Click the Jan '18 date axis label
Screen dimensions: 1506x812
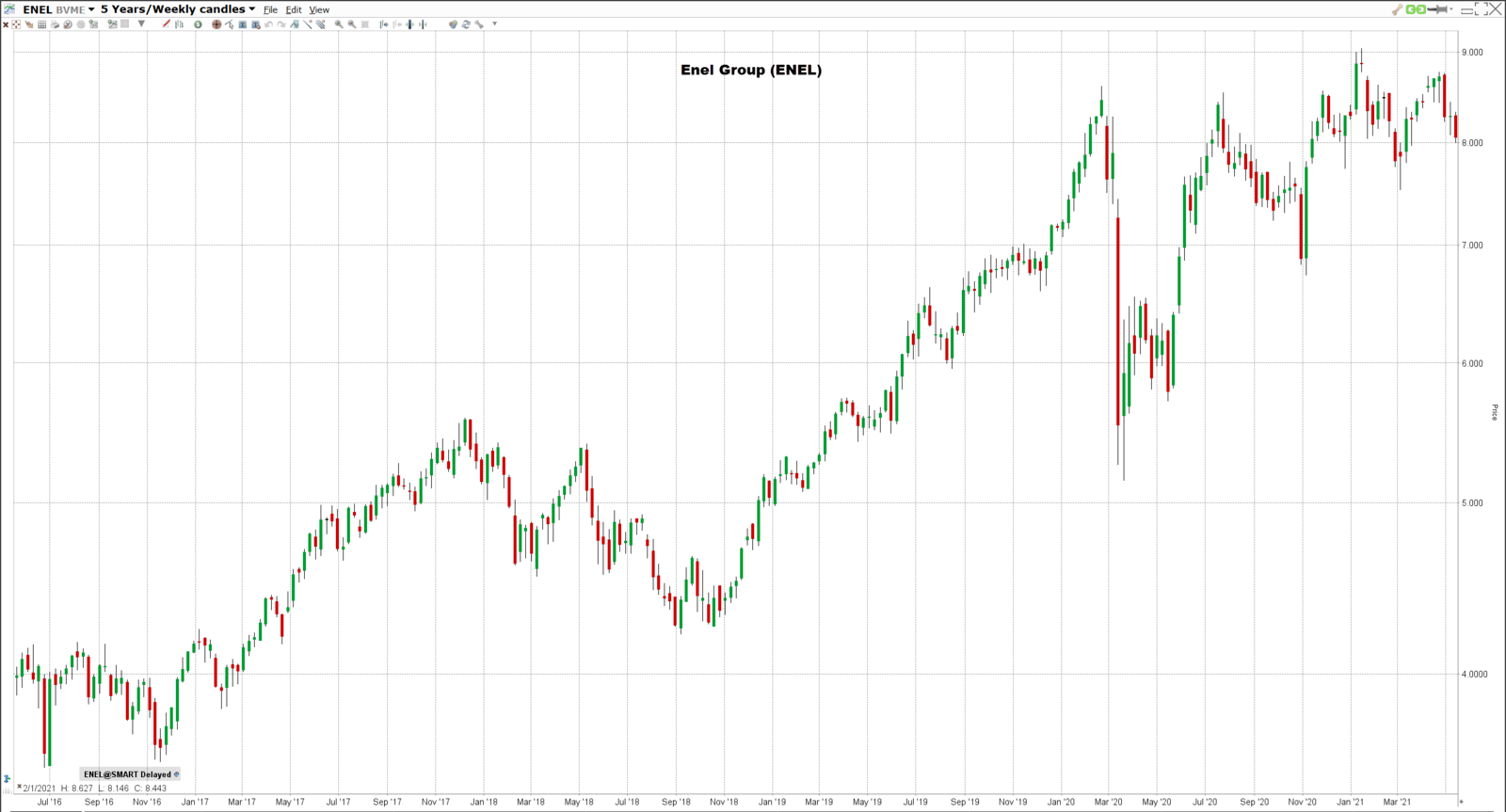pyautogui.click(x=484, y=802)
